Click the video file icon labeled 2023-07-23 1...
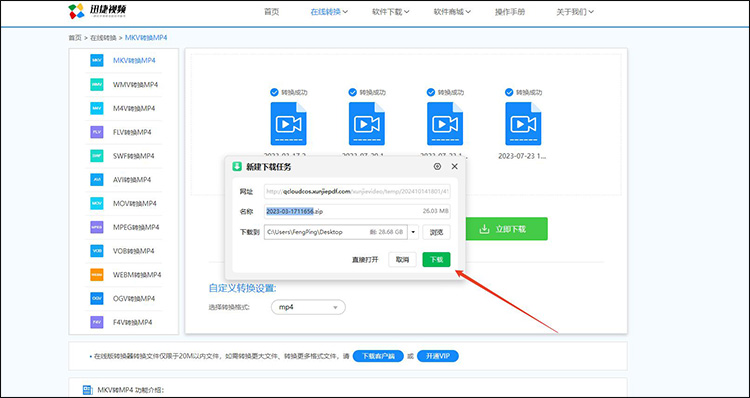Viewport: 750px width, 398px height. pos(523,123)
